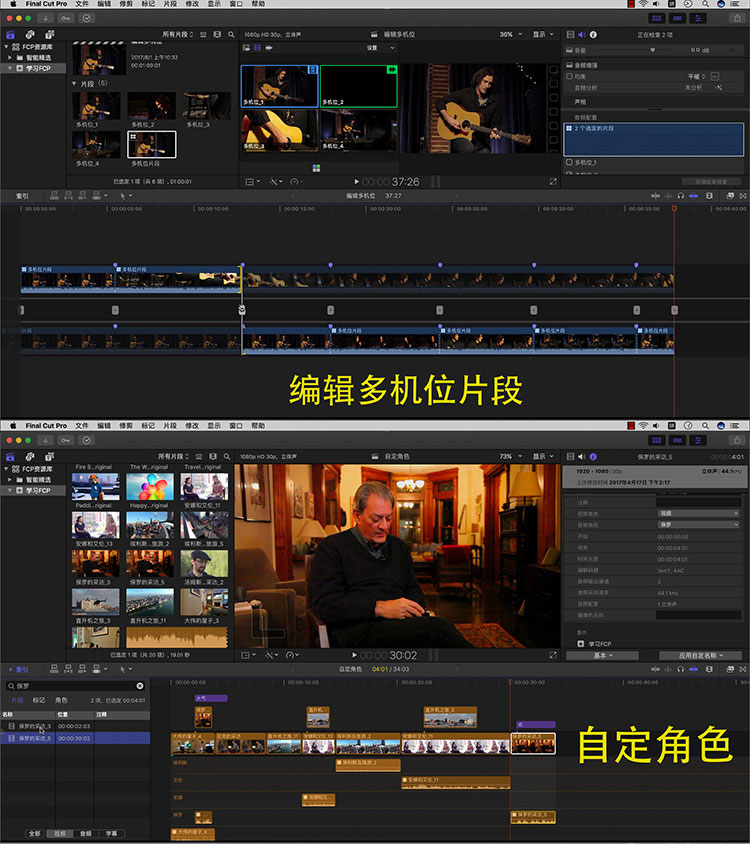
Task: Toggle skimming icon in top timeline bar
Action: pos(655,196)
